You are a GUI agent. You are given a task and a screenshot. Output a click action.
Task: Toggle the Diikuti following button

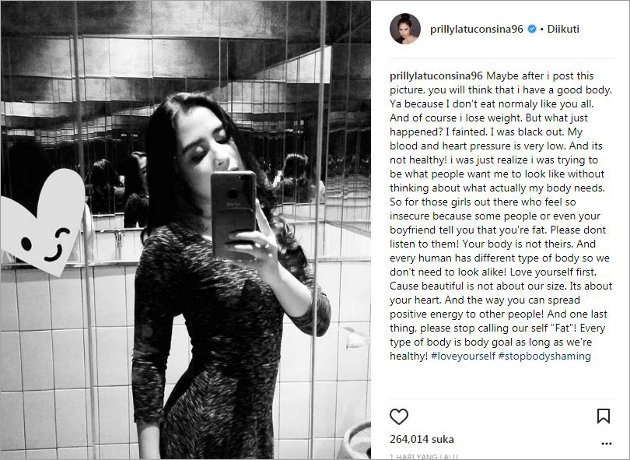563,29
